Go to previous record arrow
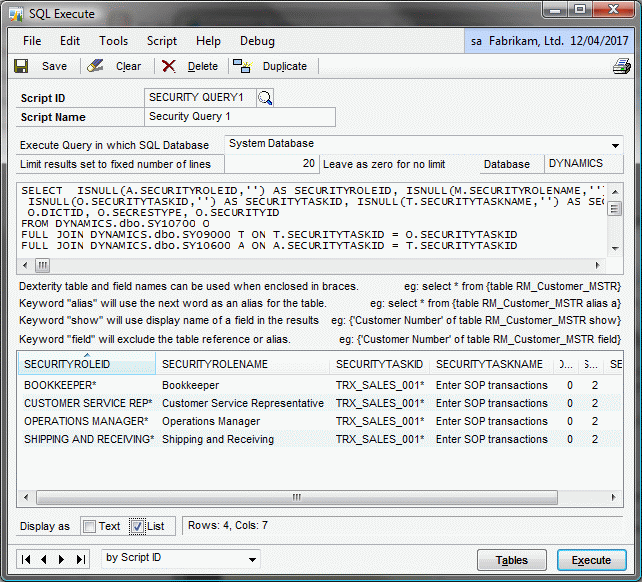 [44, 559]
